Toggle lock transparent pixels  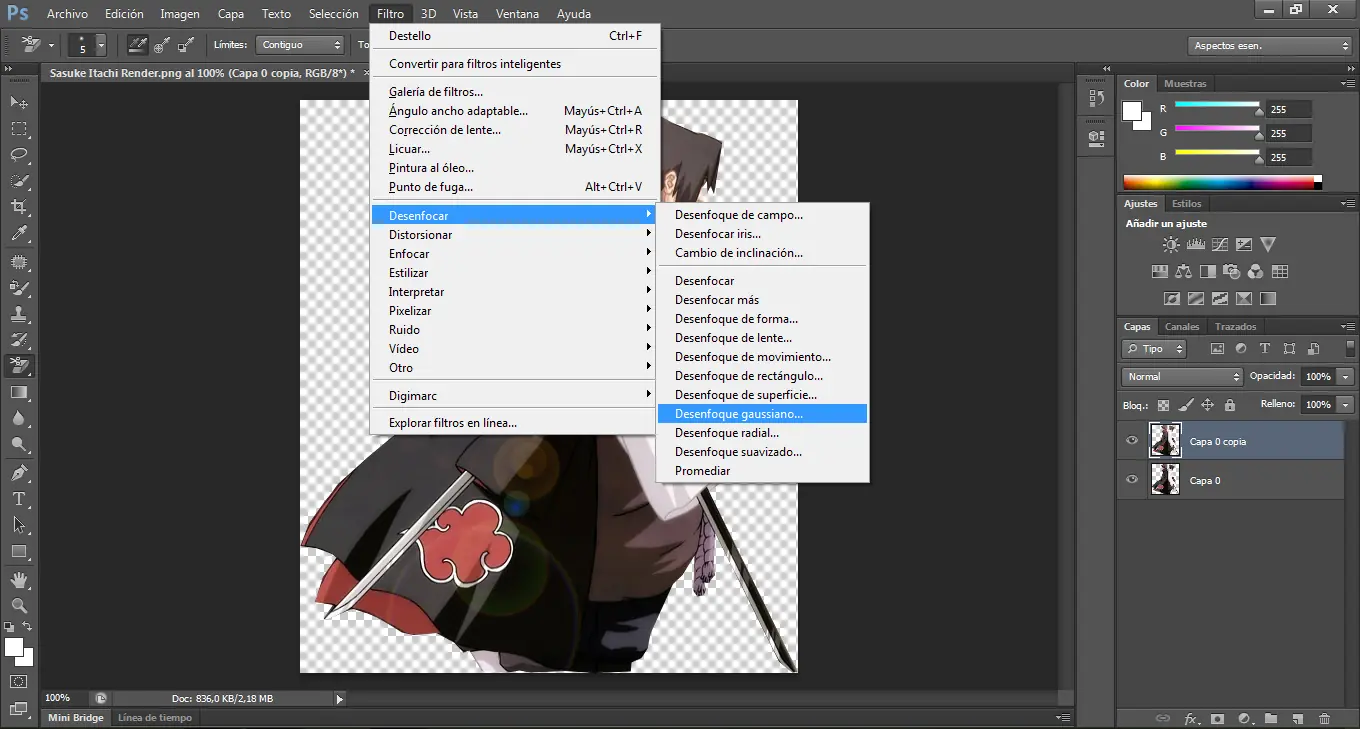pyautogui.click(x=1163, y=405)
